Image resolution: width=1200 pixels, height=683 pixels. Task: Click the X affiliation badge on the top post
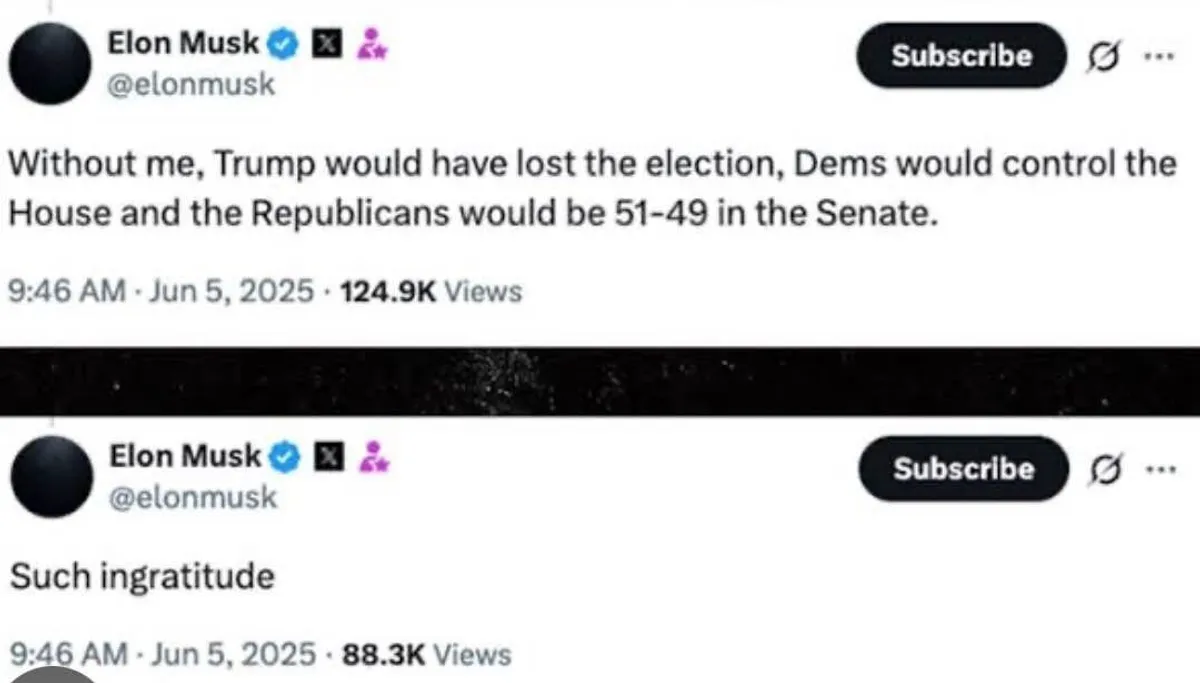(325, 44)
